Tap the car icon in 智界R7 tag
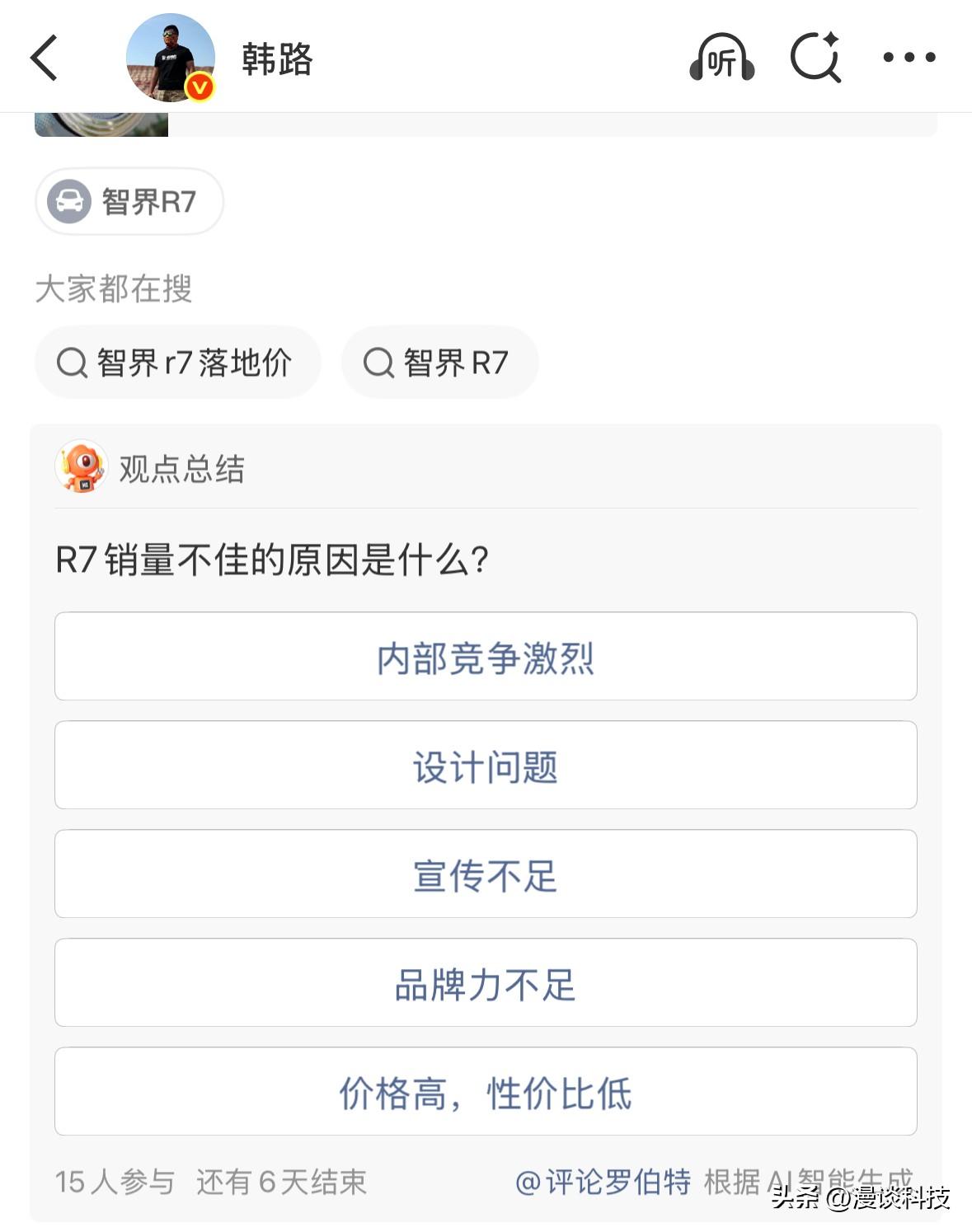This screenshot has width=972, height=1232. pos(69,201)
